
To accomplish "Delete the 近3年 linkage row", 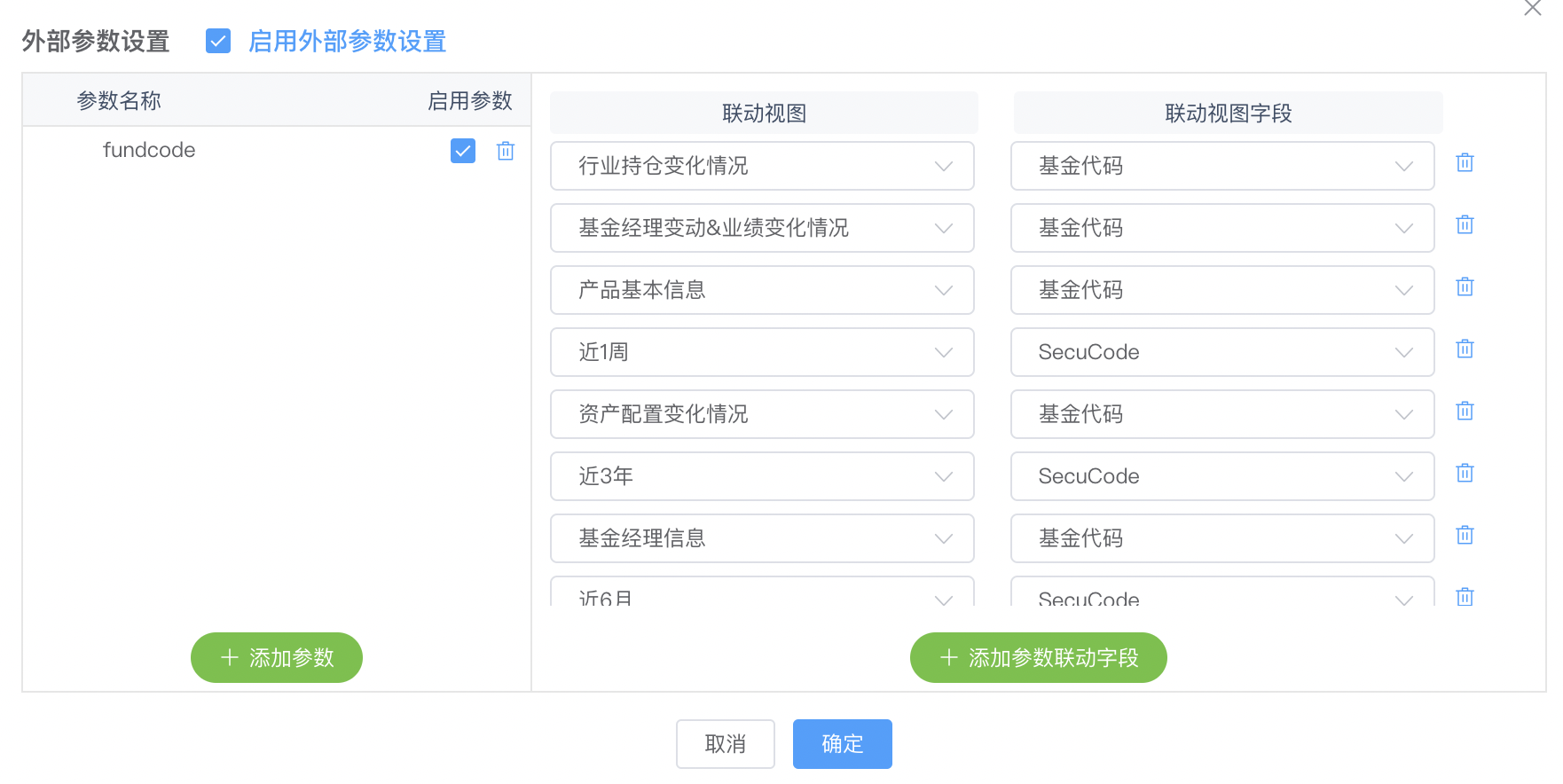I will click(1465, 473).
